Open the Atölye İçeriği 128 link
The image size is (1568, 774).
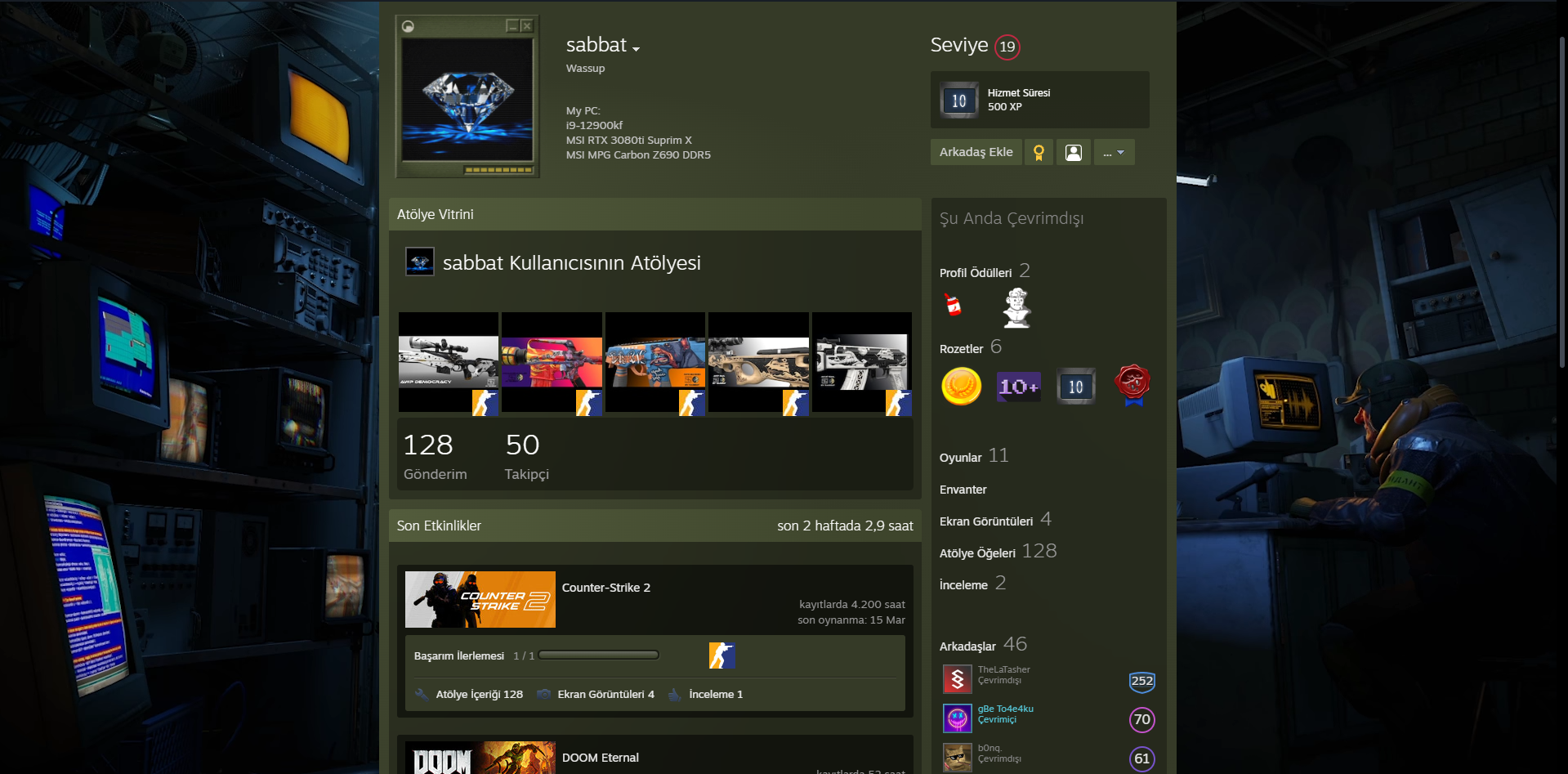point(480,695)
